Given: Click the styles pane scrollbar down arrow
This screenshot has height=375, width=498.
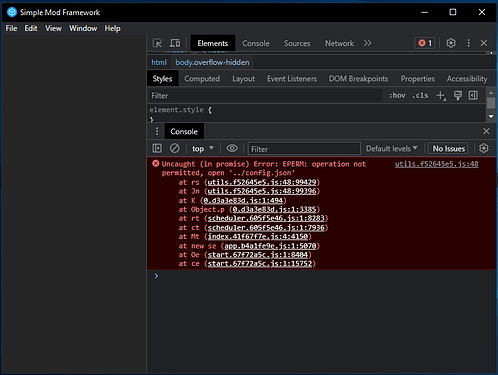Looking at the screenshot, I should click(x=491, y=116).
